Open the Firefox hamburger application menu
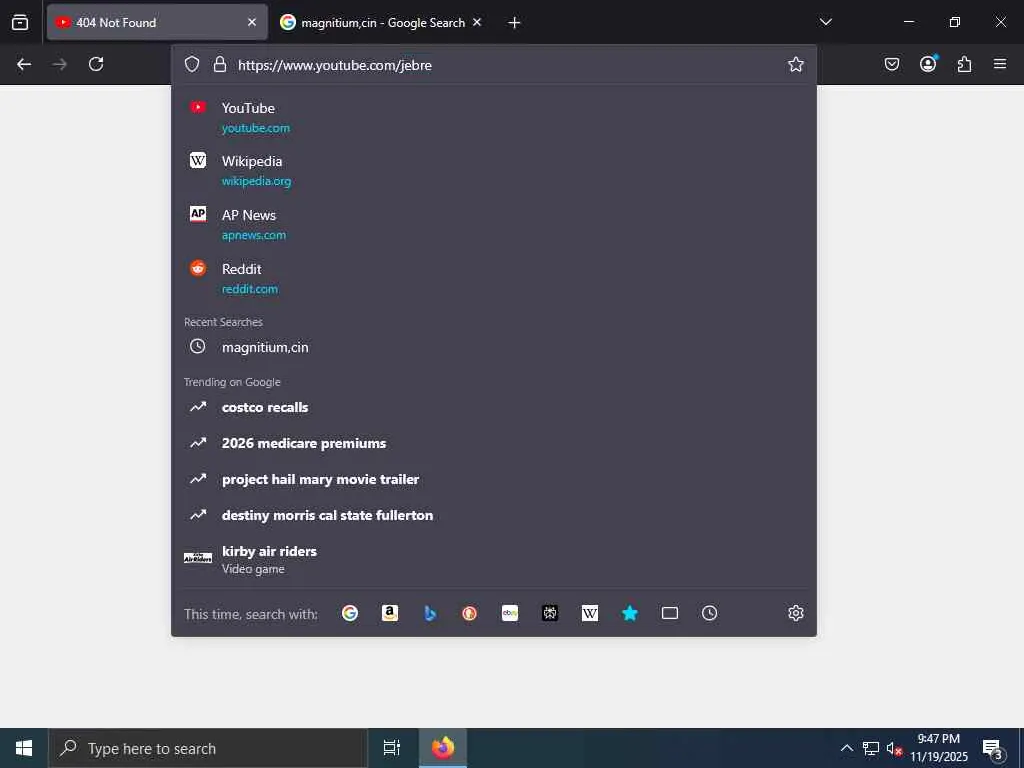The width and height of the screenshot is (1024, 768). tap(1000, 64)
